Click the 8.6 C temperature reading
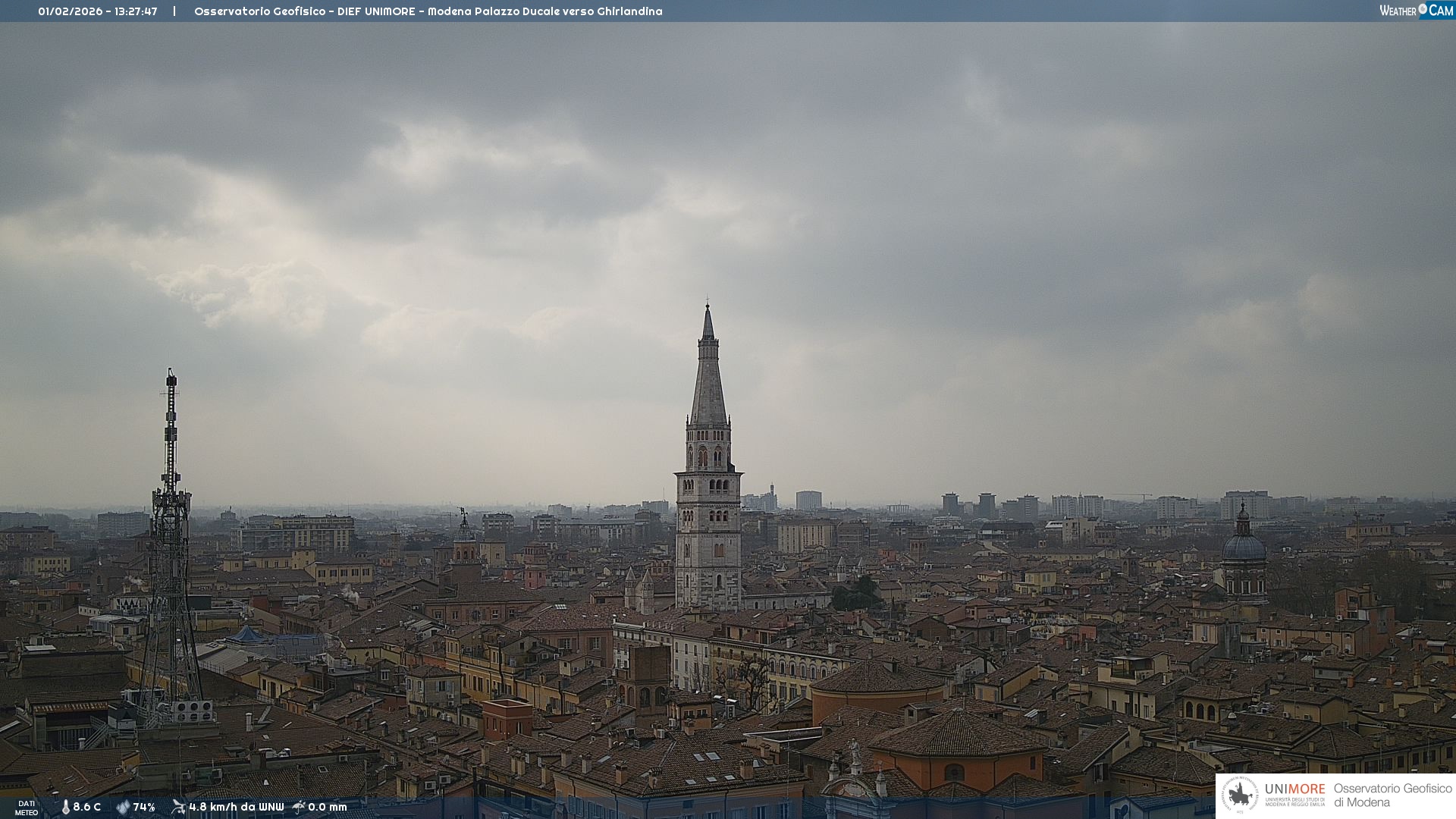The height and width of the screenshot is (819, 1456). point(86,807)
